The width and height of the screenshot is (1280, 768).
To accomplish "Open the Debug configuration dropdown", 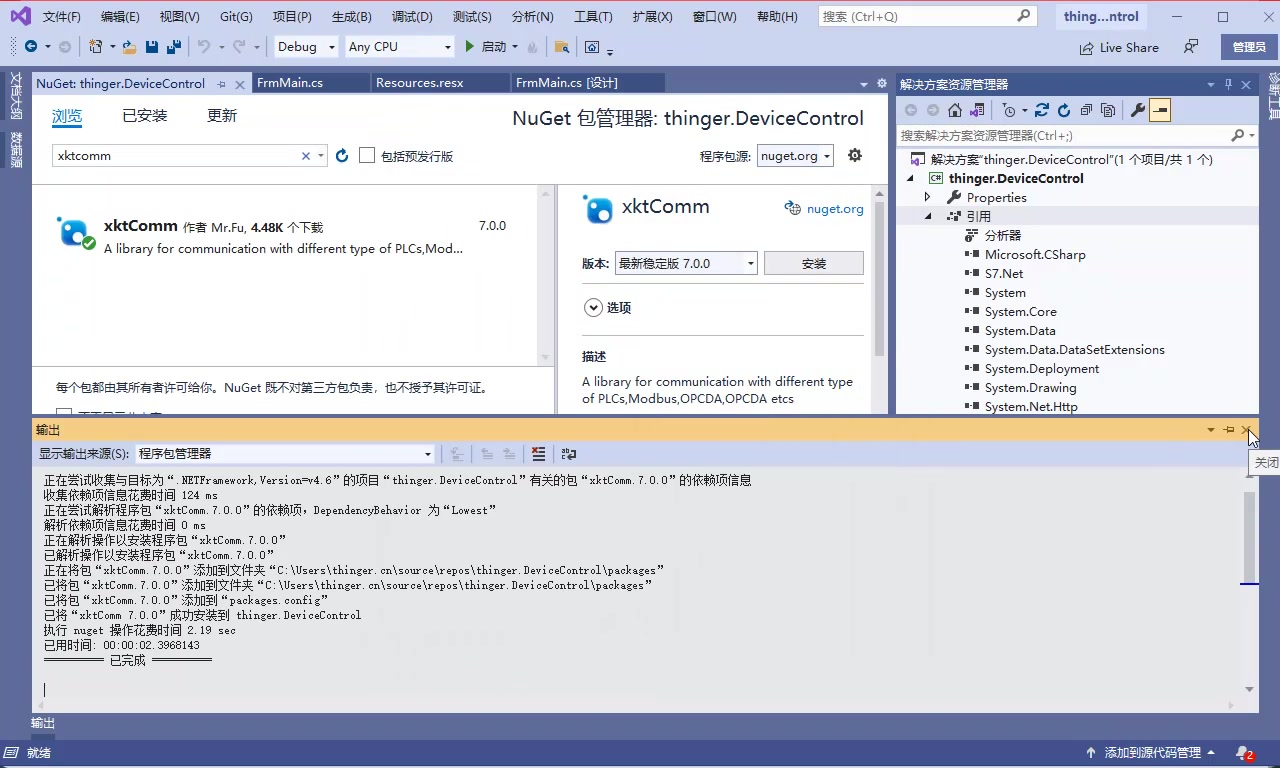I will click(307, 47).
